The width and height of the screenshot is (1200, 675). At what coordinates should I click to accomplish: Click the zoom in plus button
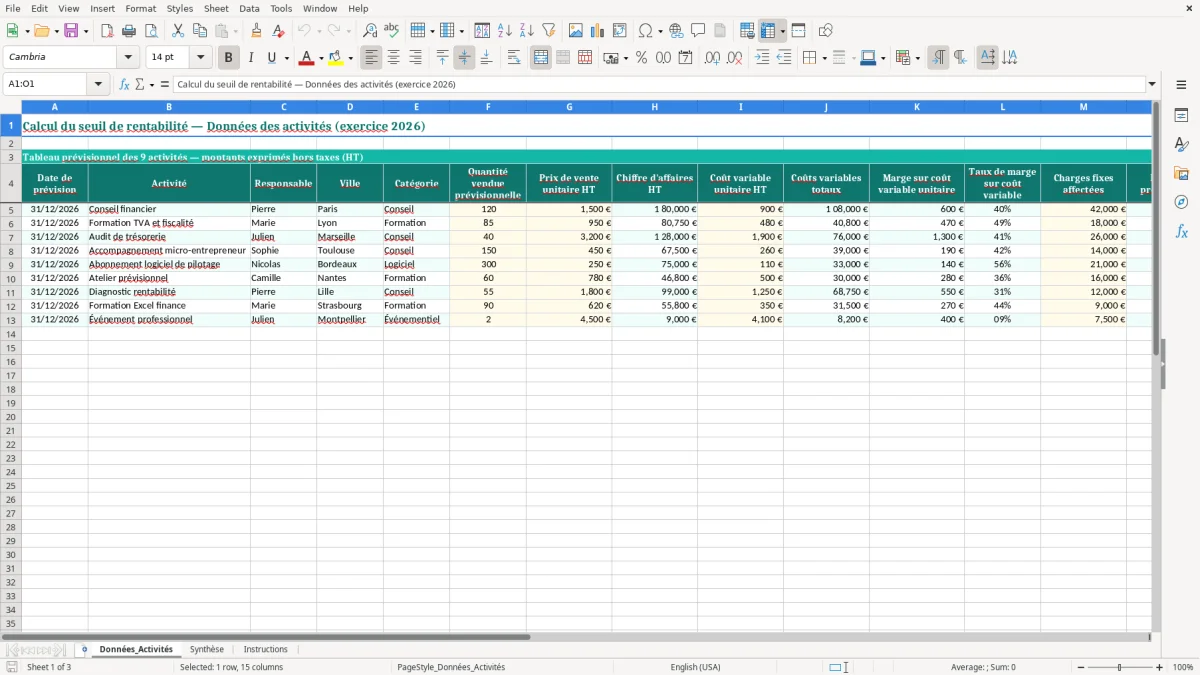point(1160,667)
